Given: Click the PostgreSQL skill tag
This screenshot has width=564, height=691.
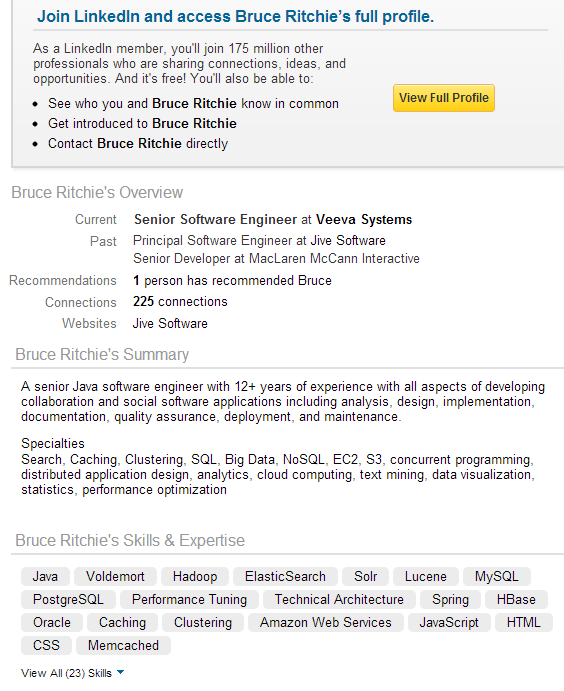Looking at the screenshot, I should click(x=68, y=599).
